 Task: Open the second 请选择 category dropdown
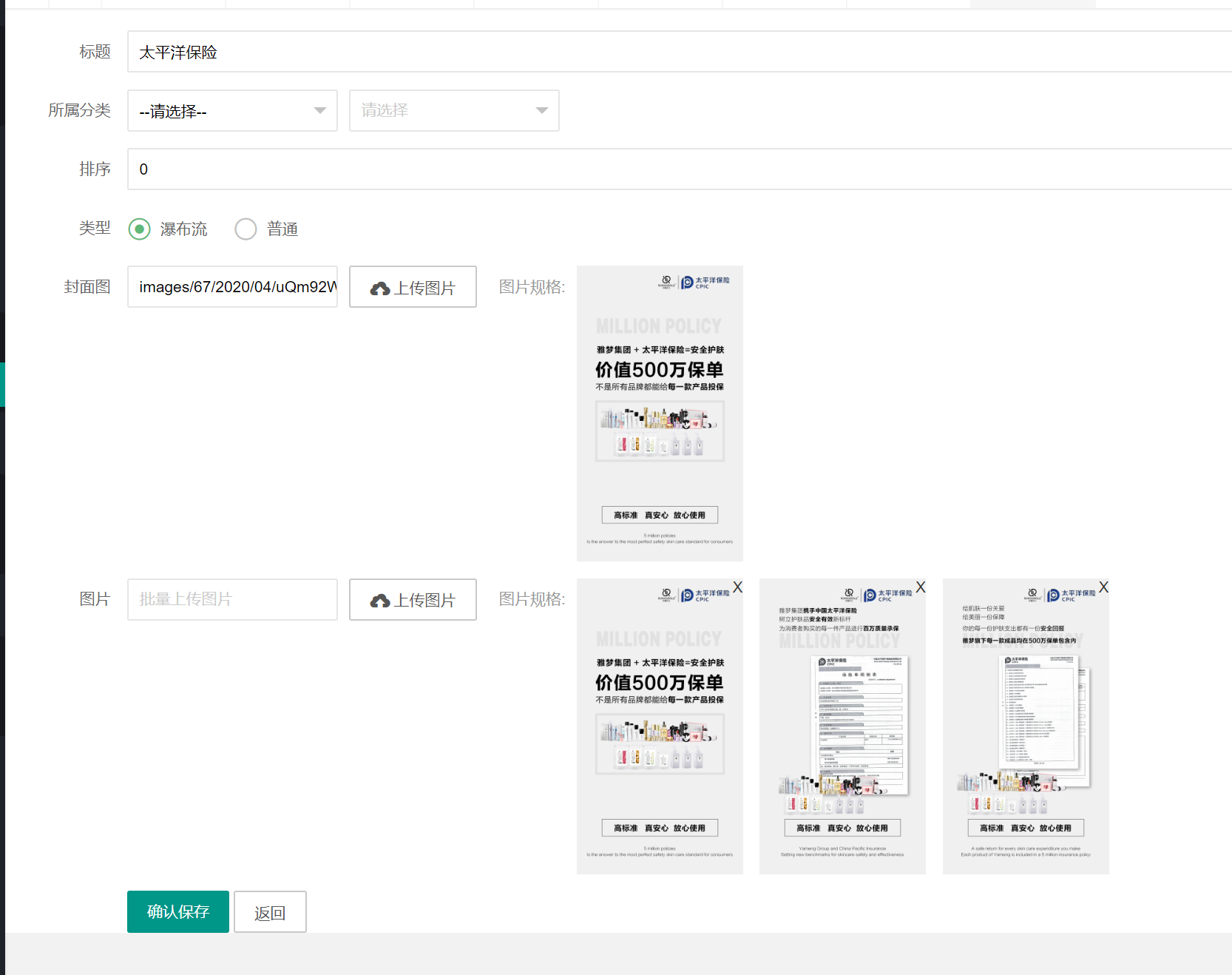click(454, 111)
